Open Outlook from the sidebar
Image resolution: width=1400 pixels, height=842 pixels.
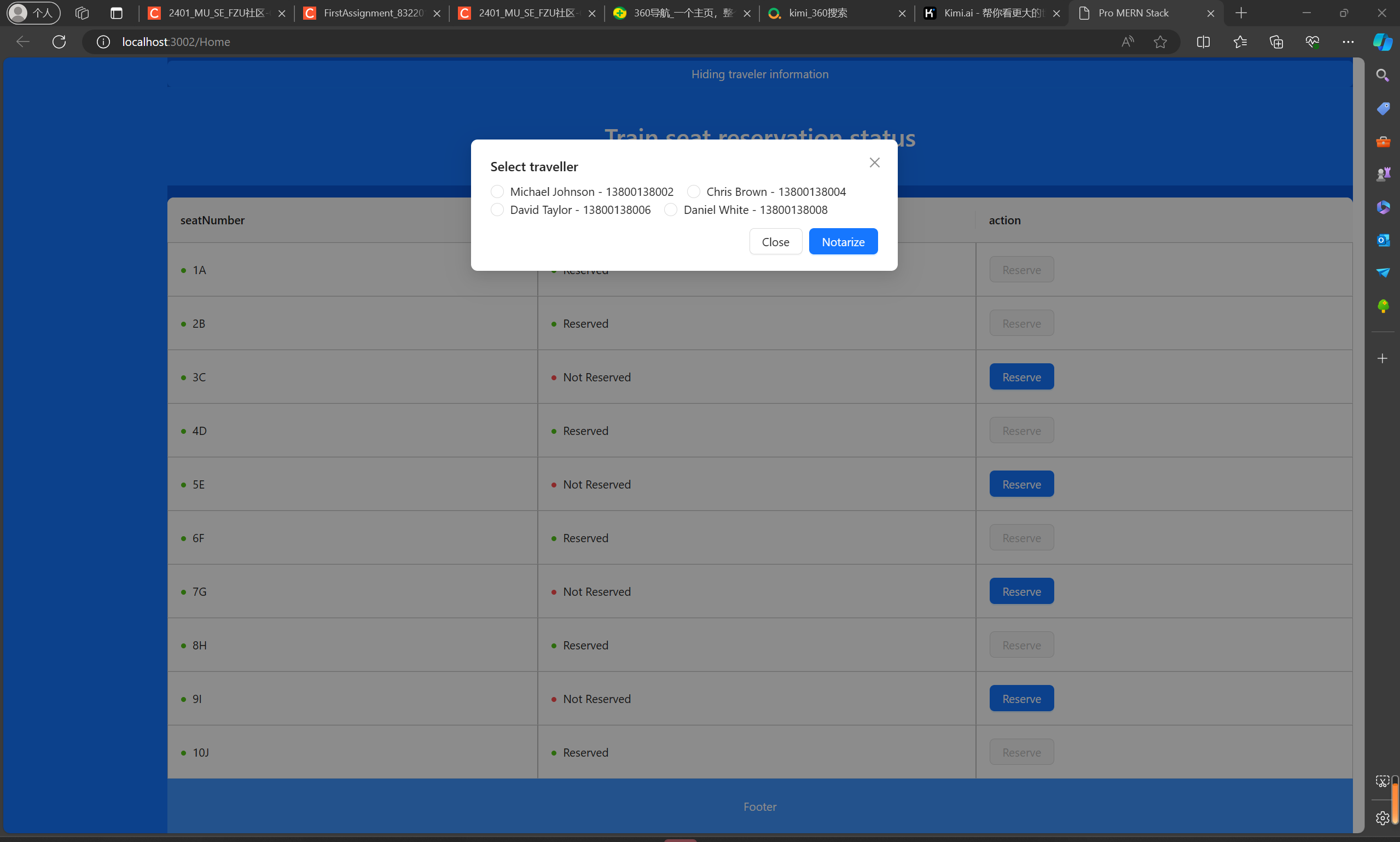click(1382, 240)
